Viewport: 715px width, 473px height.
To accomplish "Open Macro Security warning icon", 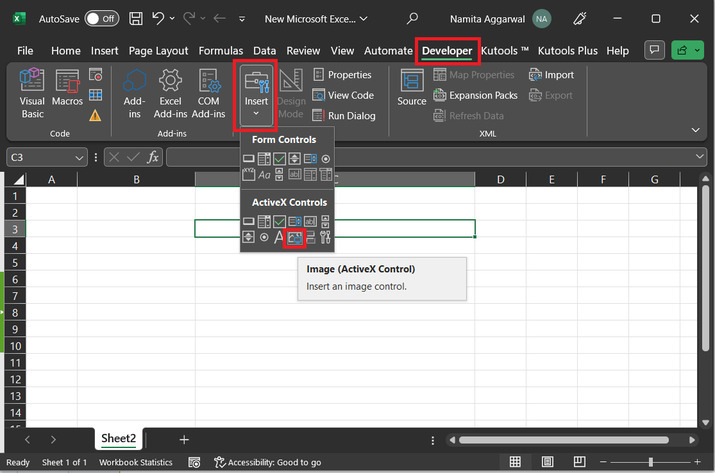I will pos(96,116).
